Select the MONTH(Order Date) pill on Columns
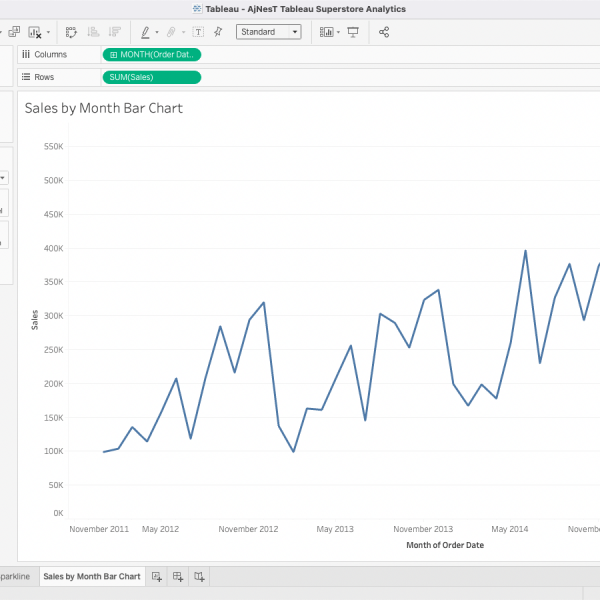The height and width of the screenshot is (600, 600). point(151,54)
